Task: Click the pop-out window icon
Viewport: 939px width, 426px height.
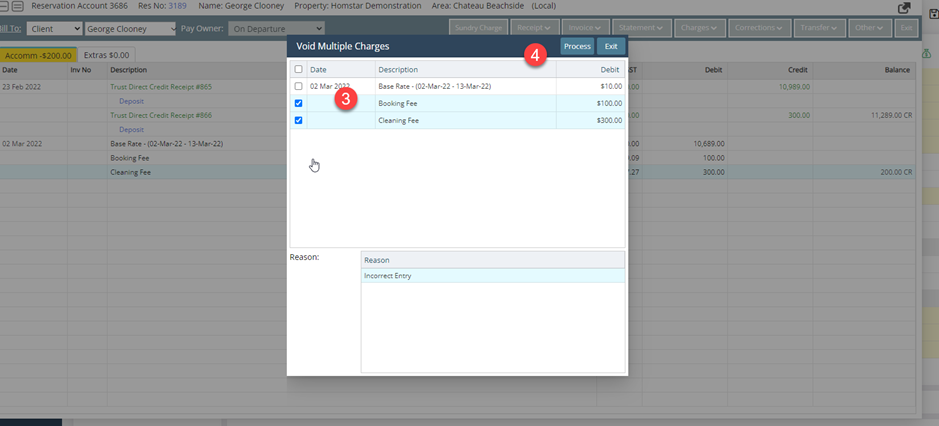Action: [x=904, y=7]
